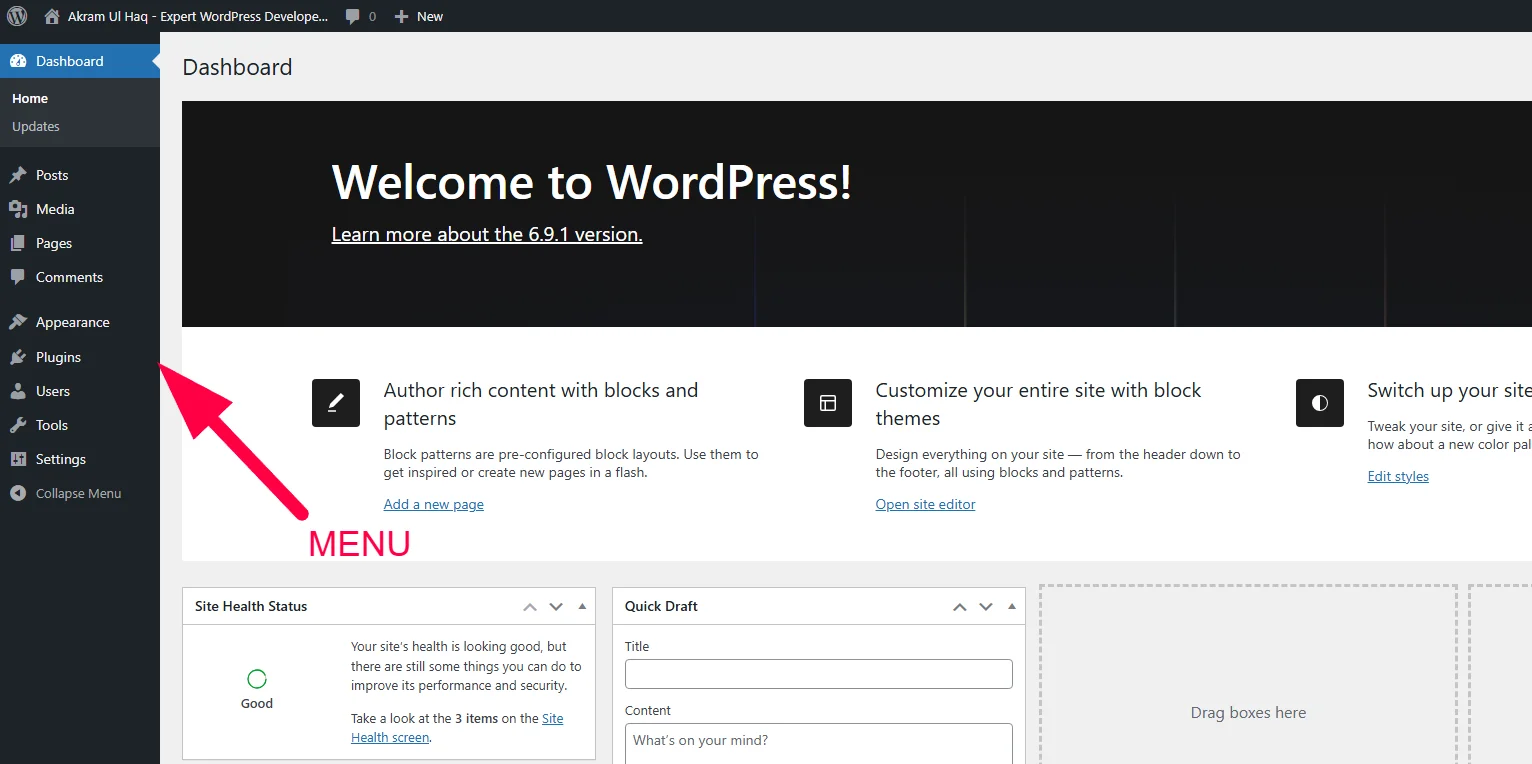
Task: Click the Quick Draft Title field
Action: coord(818,674)
